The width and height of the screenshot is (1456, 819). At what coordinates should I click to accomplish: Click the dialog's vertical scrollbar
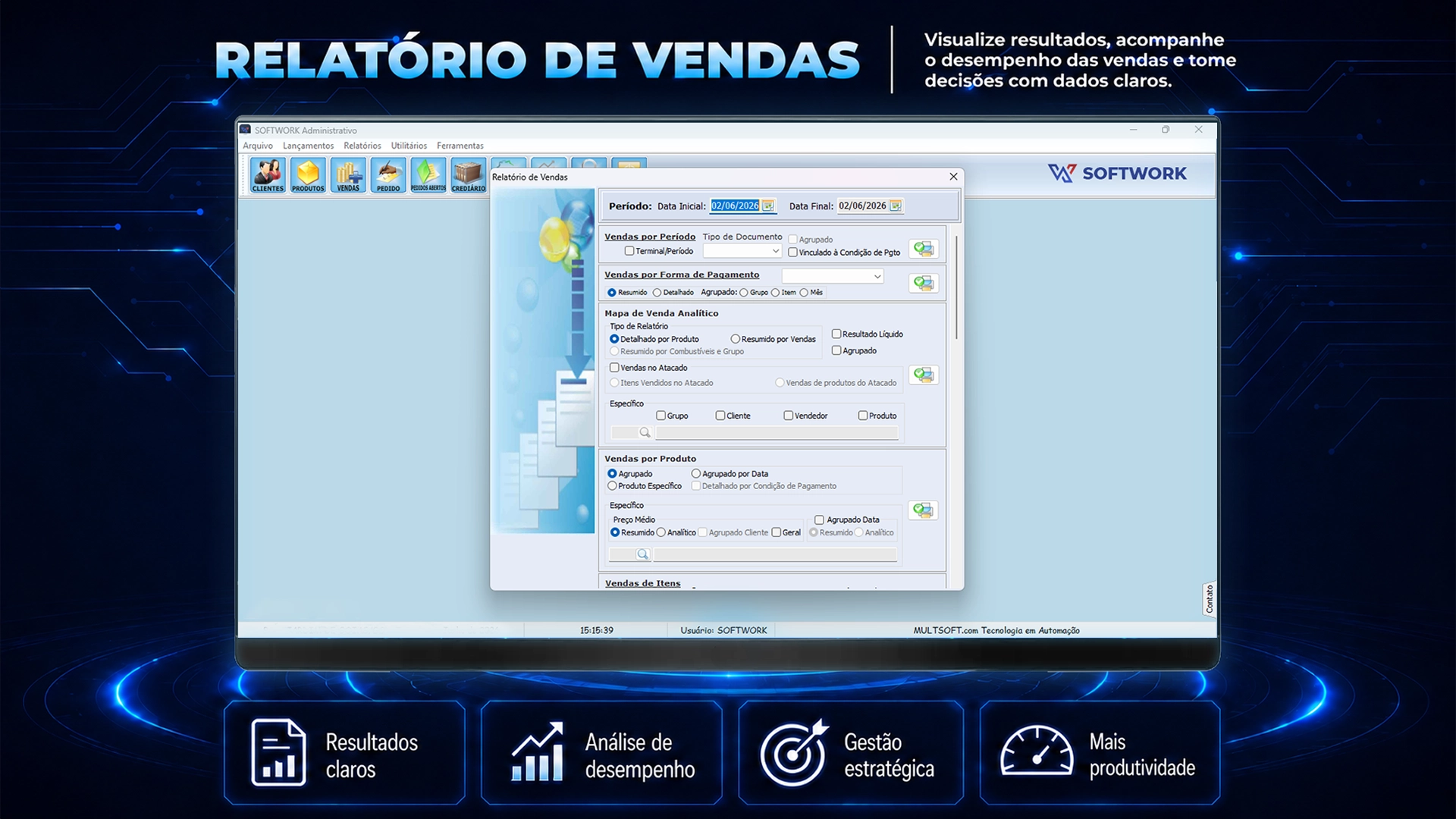pyautogui.click(x=957, y=287)
